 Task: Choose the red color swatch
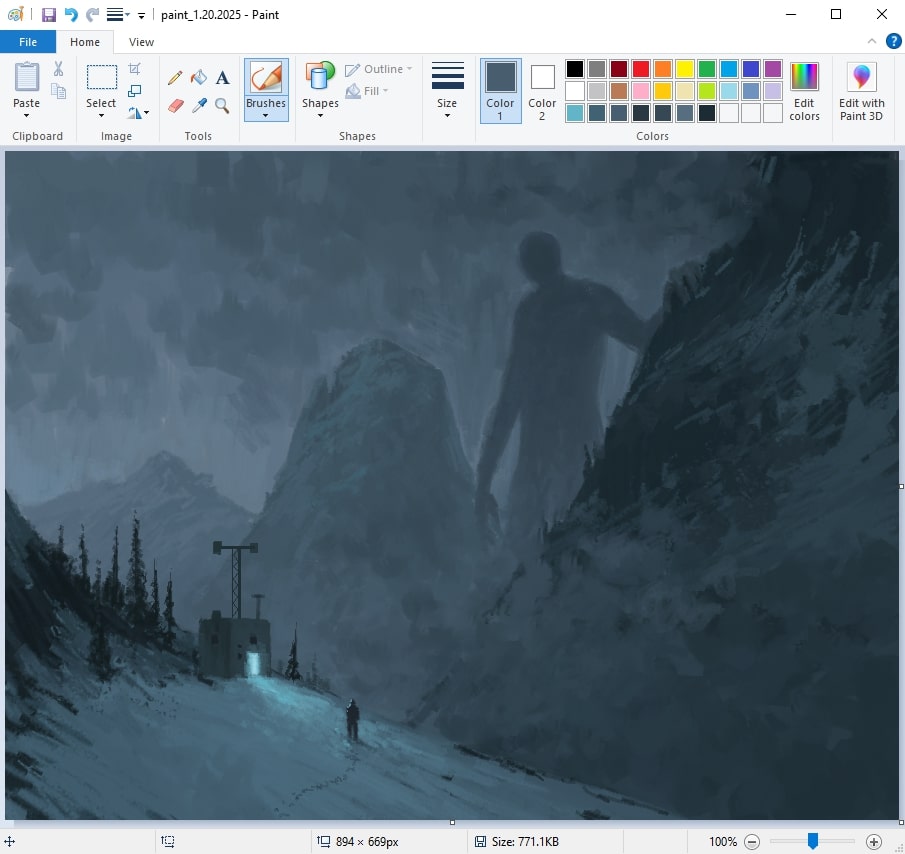coord(640,69)
